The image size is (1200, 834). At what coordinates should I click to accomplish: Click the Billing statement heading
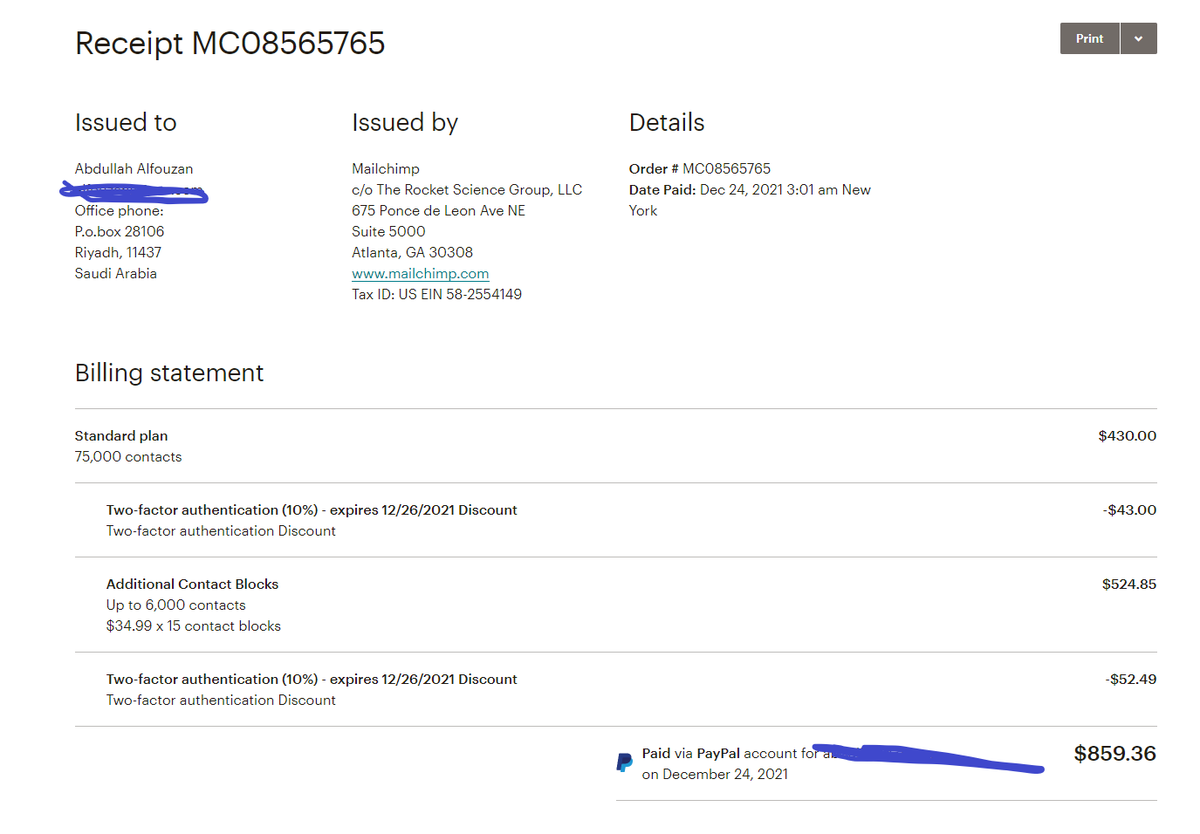[x=169, y=373]
